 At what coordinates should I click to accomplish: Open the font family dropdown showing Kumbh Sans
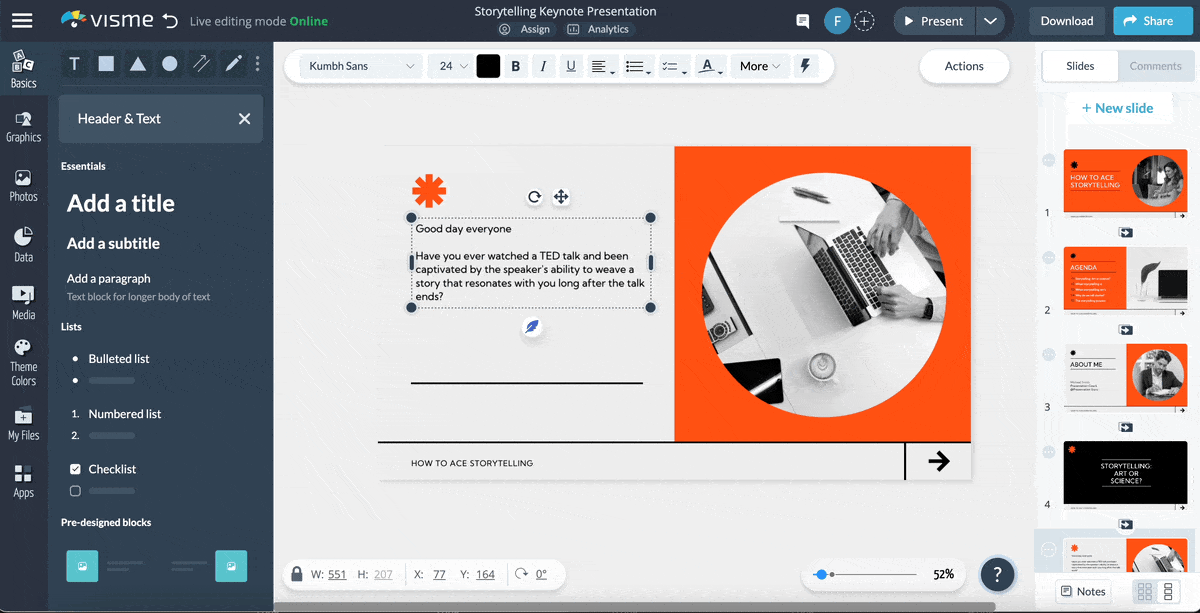pyautogui.click(x=360, y=65)
